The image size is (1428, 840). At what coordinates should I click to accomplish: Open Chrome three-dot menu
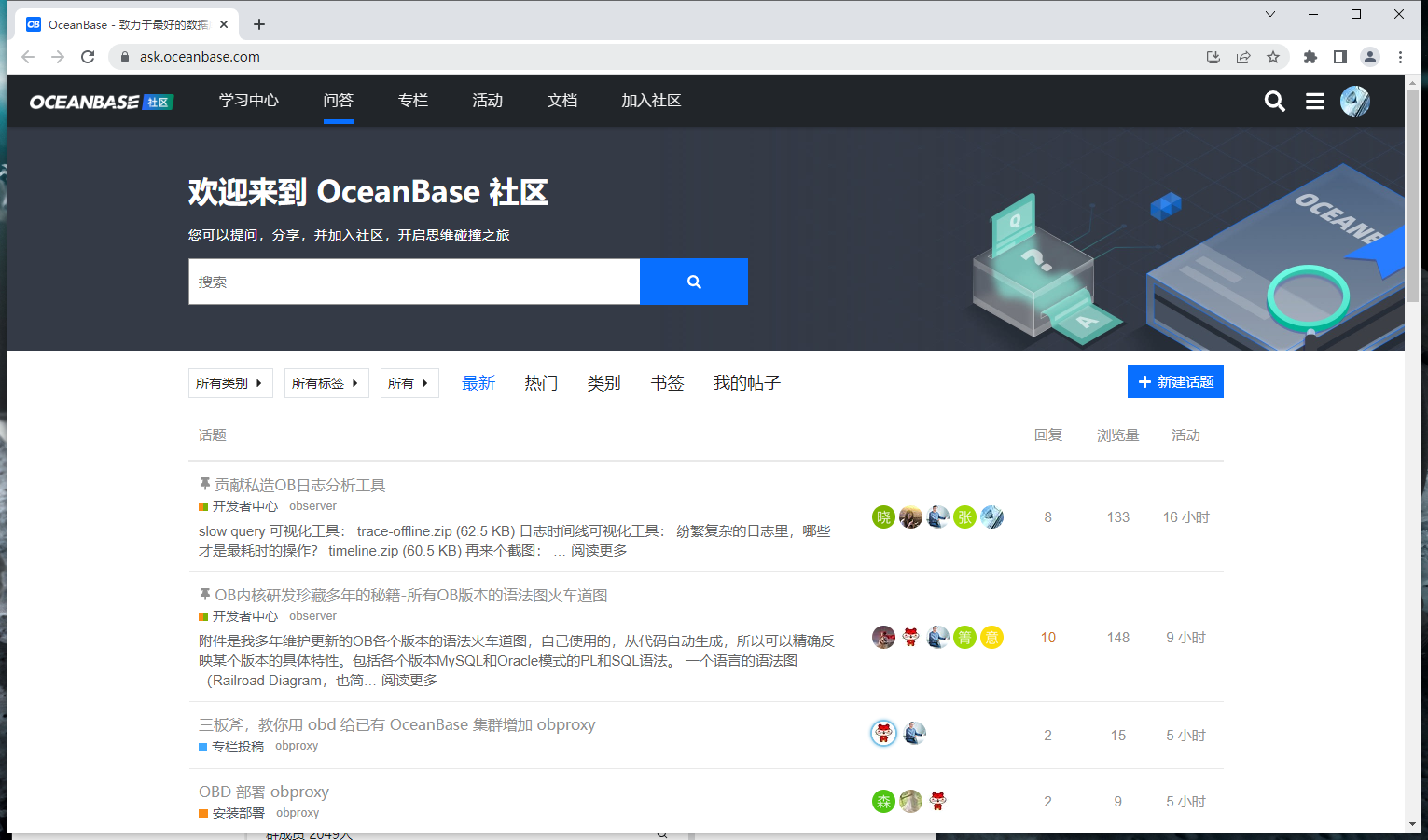pyautogui.click(x=1400, y=57)
